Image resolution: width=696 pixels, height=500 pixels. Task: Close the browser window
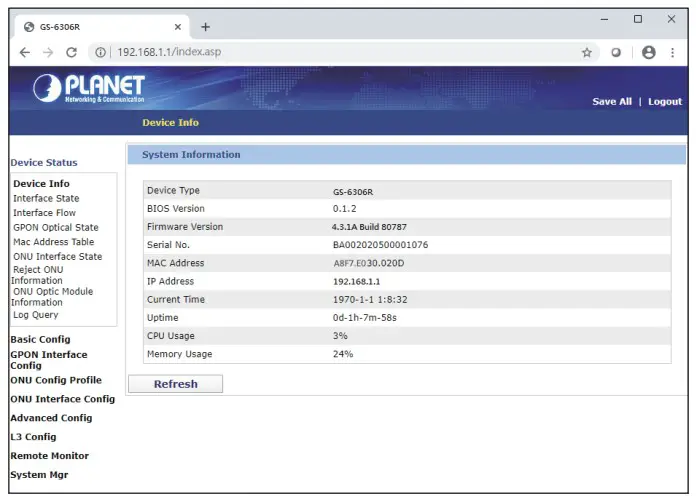(671, 19)
